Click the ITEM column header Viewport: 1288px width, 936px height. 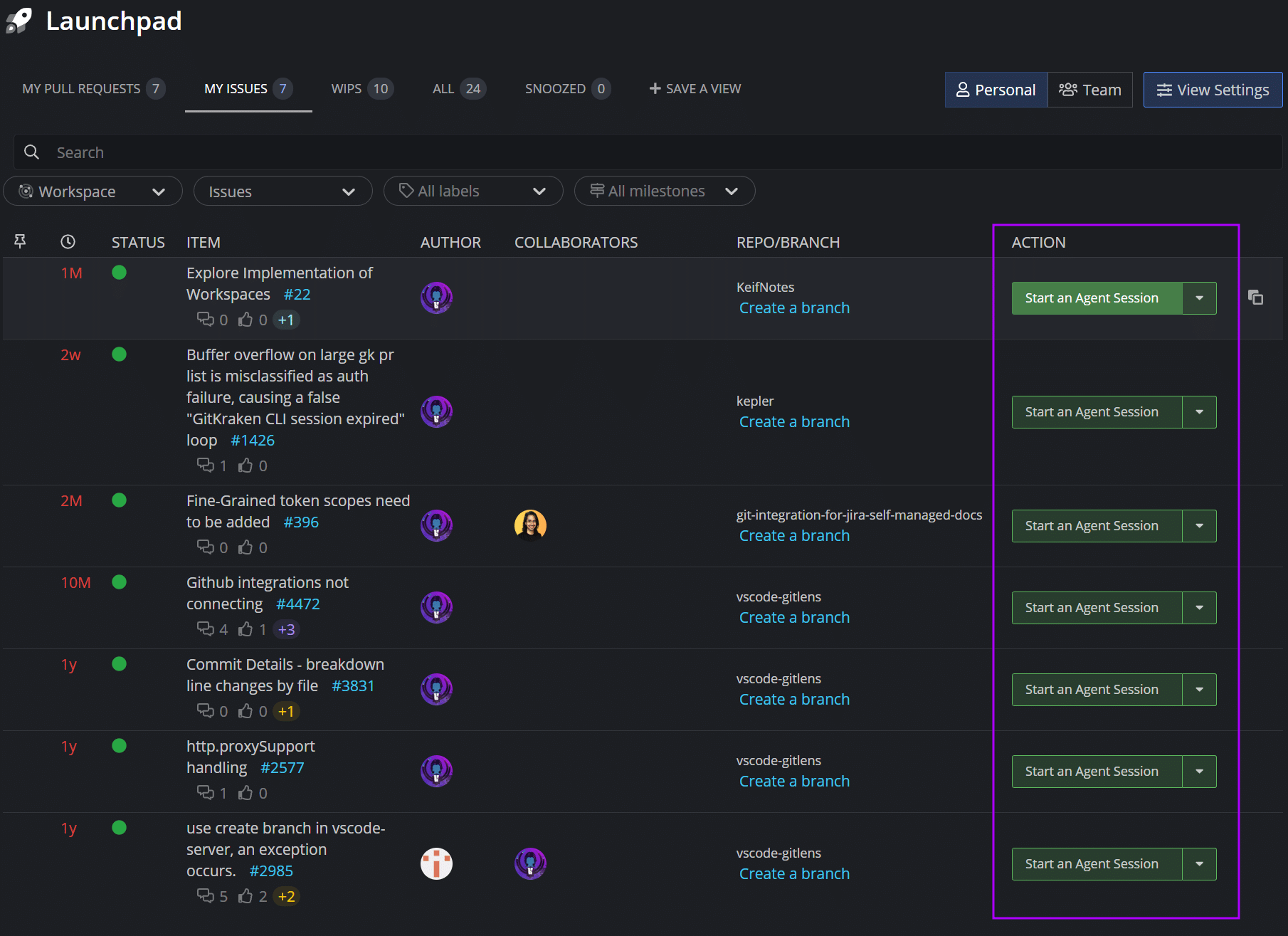[x=204, y=243]
